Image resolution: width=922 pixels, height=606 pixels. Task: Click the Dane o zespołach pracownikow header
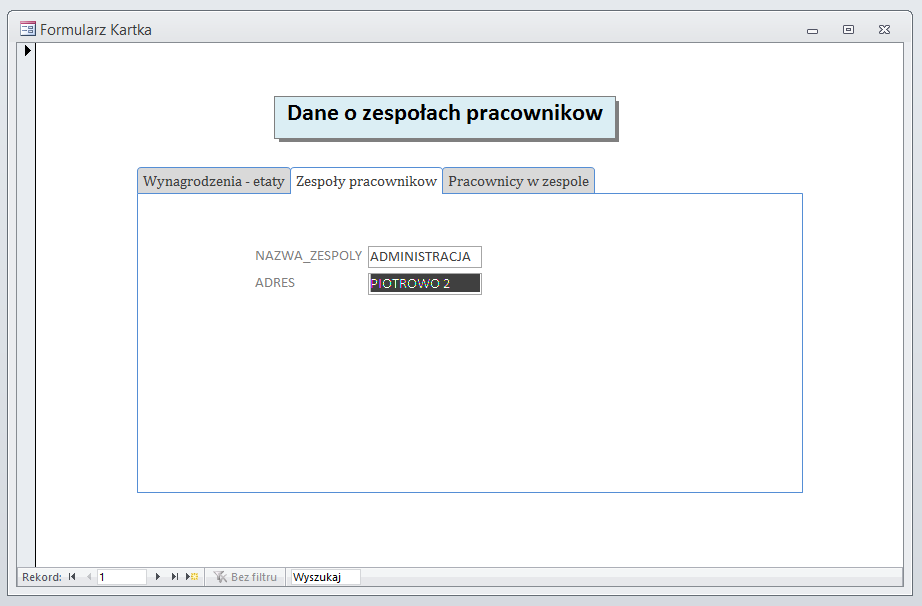[x=445, y=114]
